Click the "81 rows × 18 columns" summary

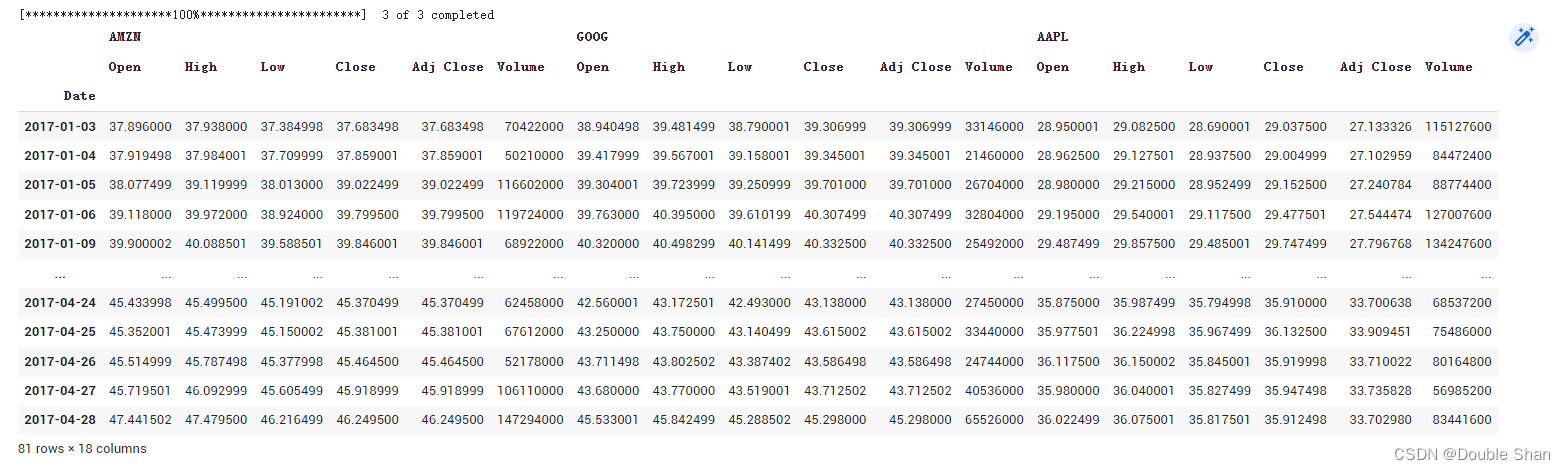(82, 449)
